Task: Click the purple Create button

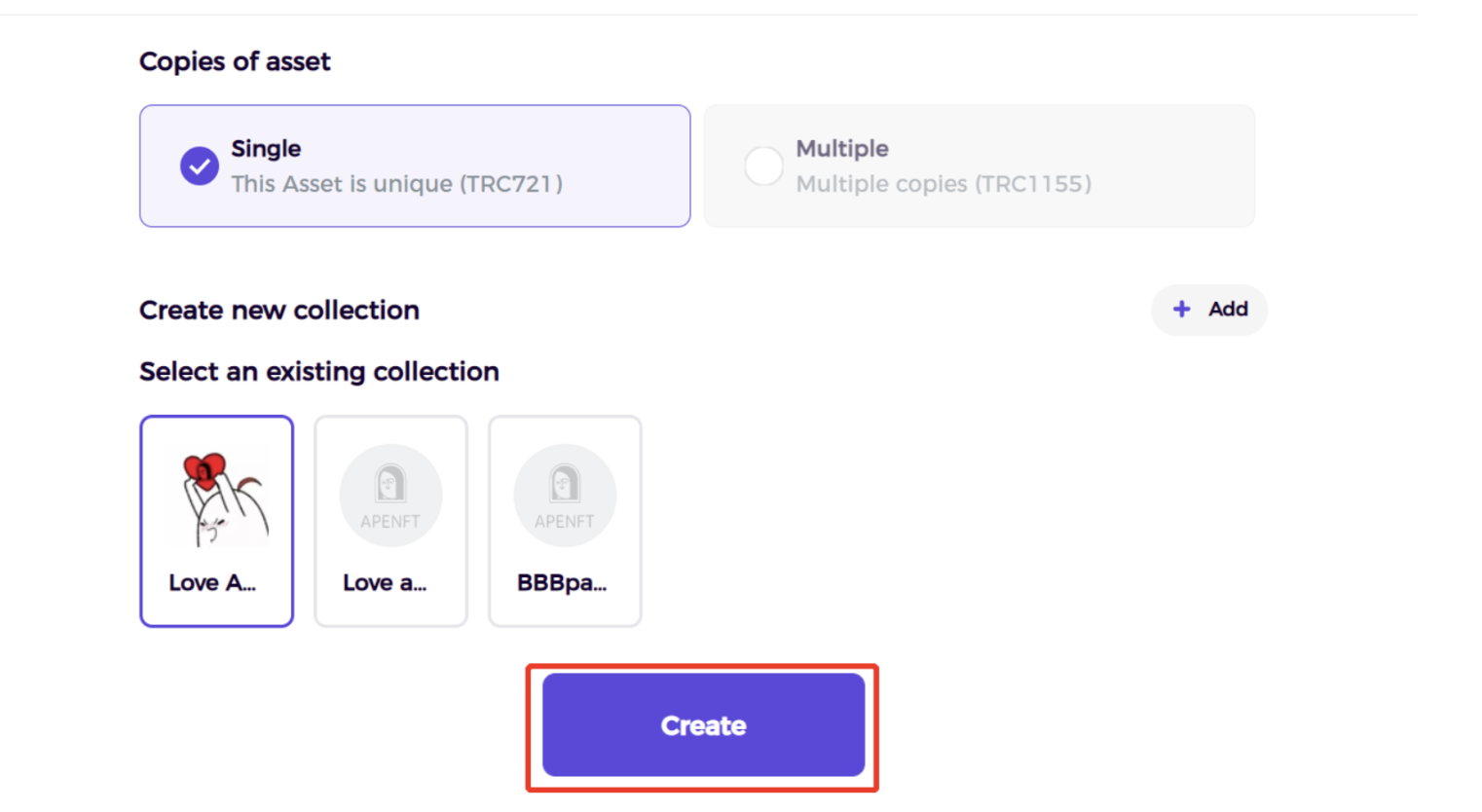Action: tap(703, 725)
